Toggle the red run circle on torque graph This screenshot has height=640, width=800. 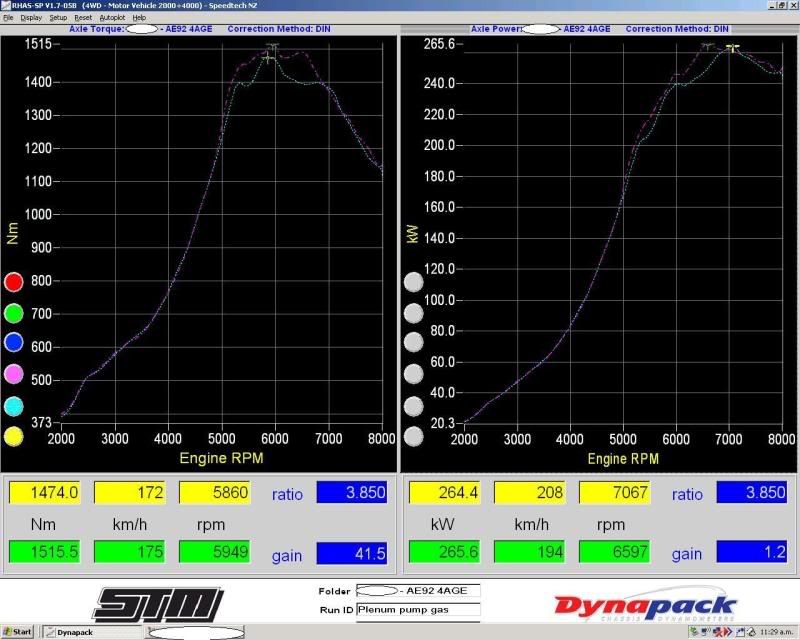tap(14, 282)
